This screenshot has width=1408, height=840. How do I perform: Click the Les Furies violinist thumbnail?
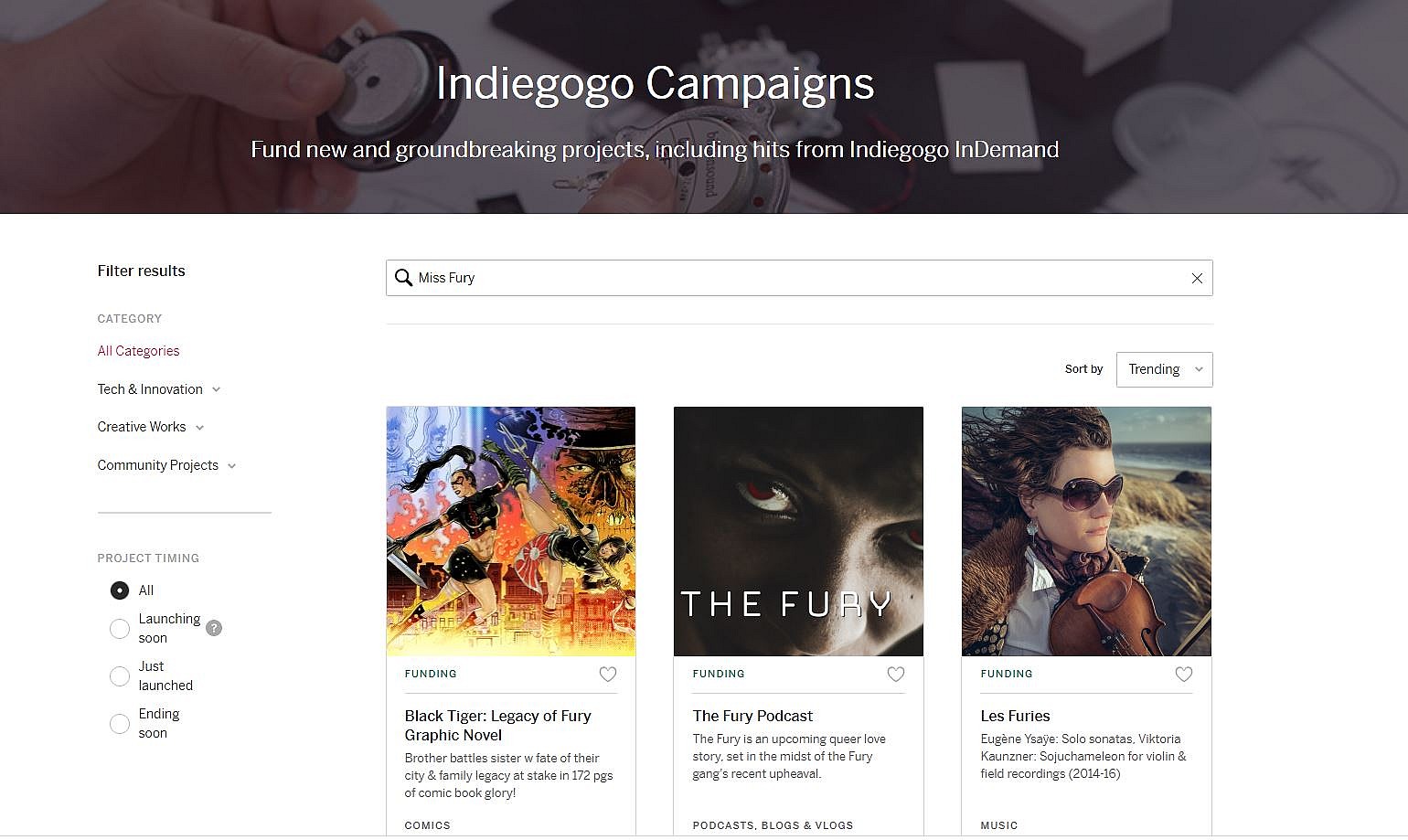pos(1086,531)
